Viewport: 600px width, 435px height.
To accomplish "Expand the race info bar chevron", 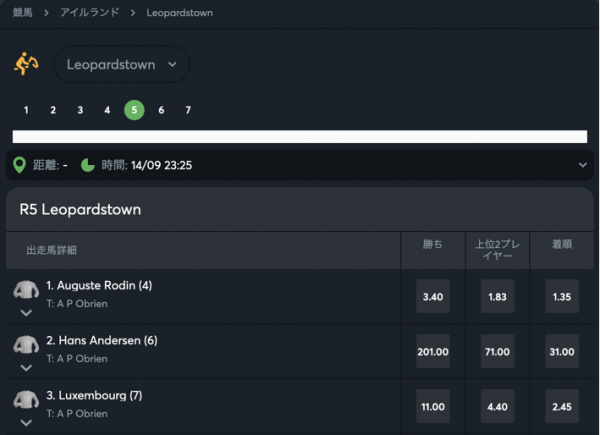I will 583,165.
